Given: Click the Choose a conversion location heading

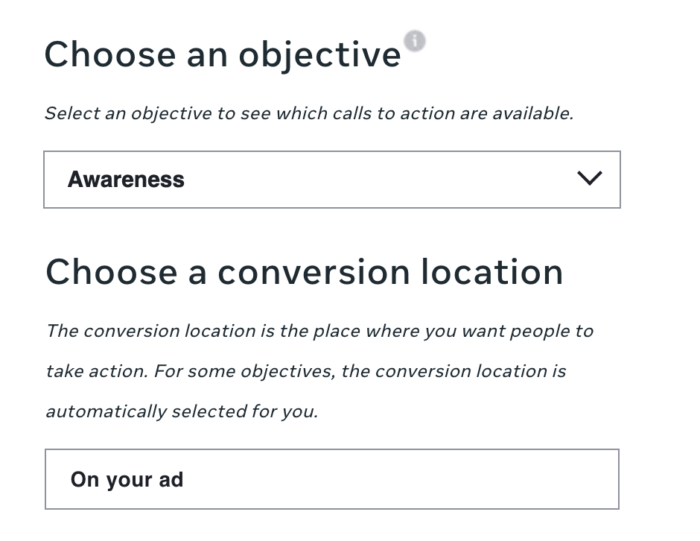Looking at the screenshot, I should [304, 272].
